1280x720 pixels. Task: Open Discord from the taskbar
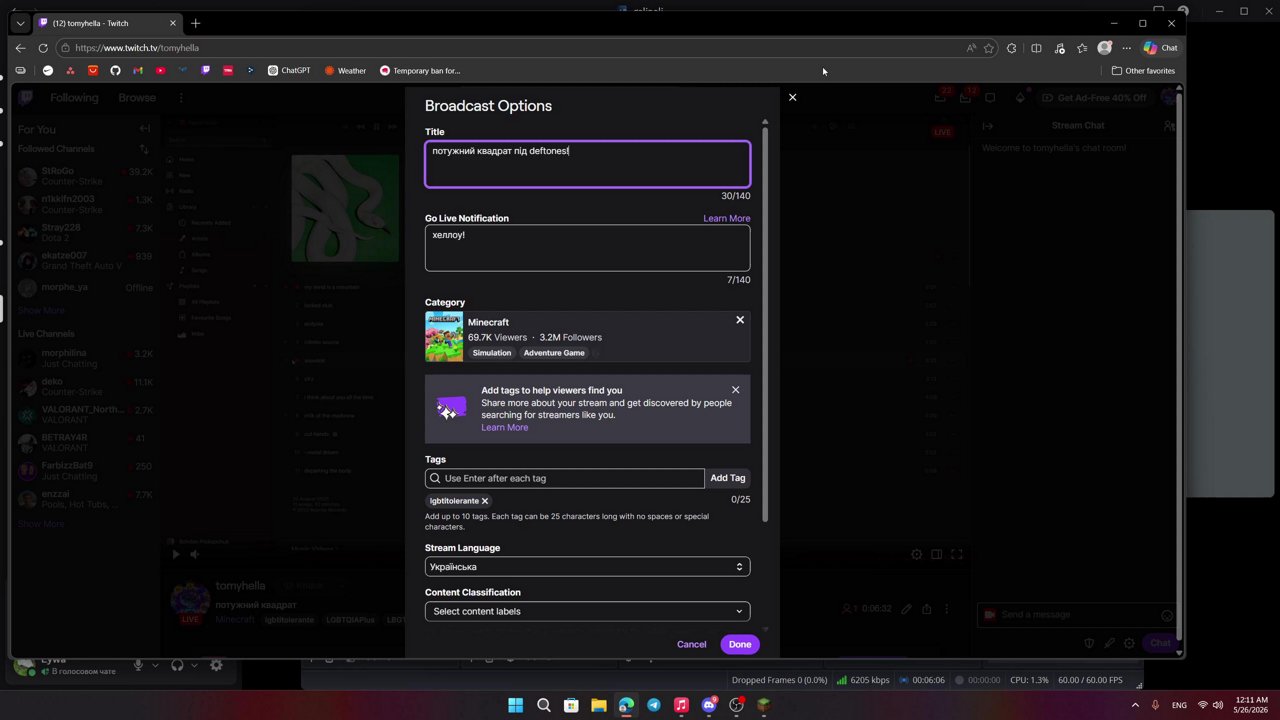pyautogui.click(x=709, y=705)
